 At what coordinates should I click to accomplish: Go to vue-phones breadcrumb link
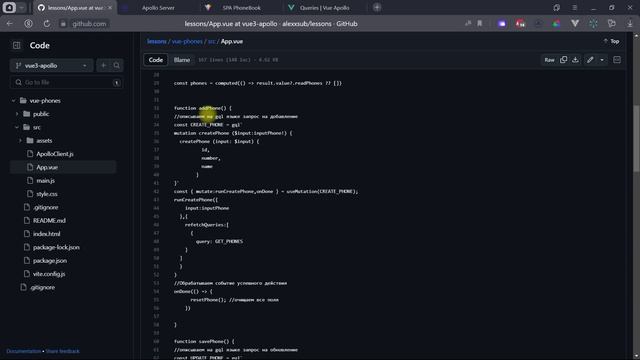[x=187, y=41]
